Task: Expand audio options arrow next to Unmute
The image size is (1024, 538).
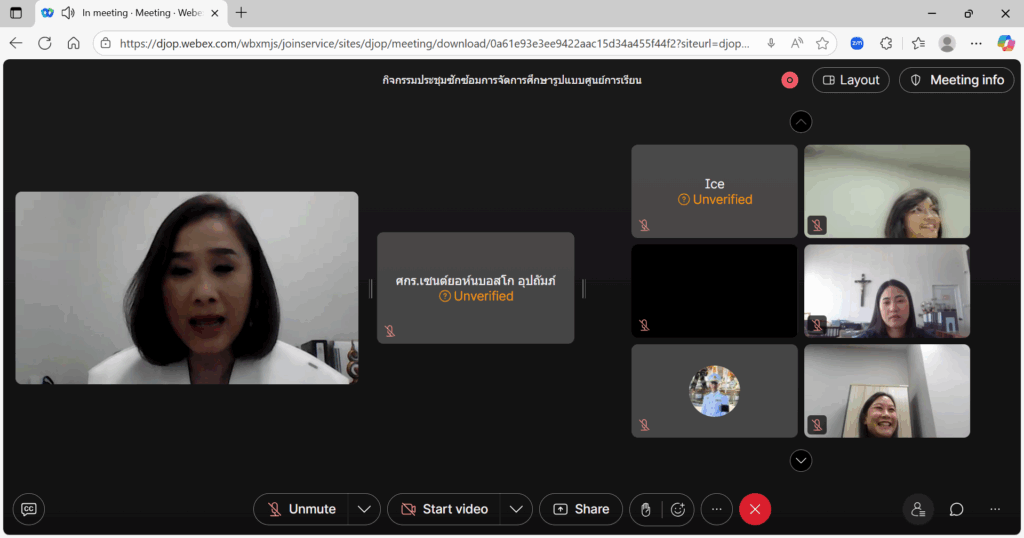Action: (x=365, y=509)
